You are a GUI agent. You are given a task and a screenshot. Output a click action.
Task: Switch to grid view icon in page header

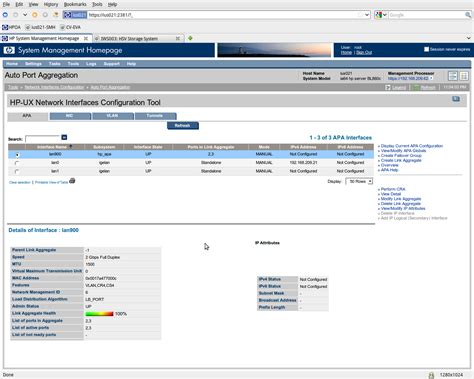pos(464,76)
